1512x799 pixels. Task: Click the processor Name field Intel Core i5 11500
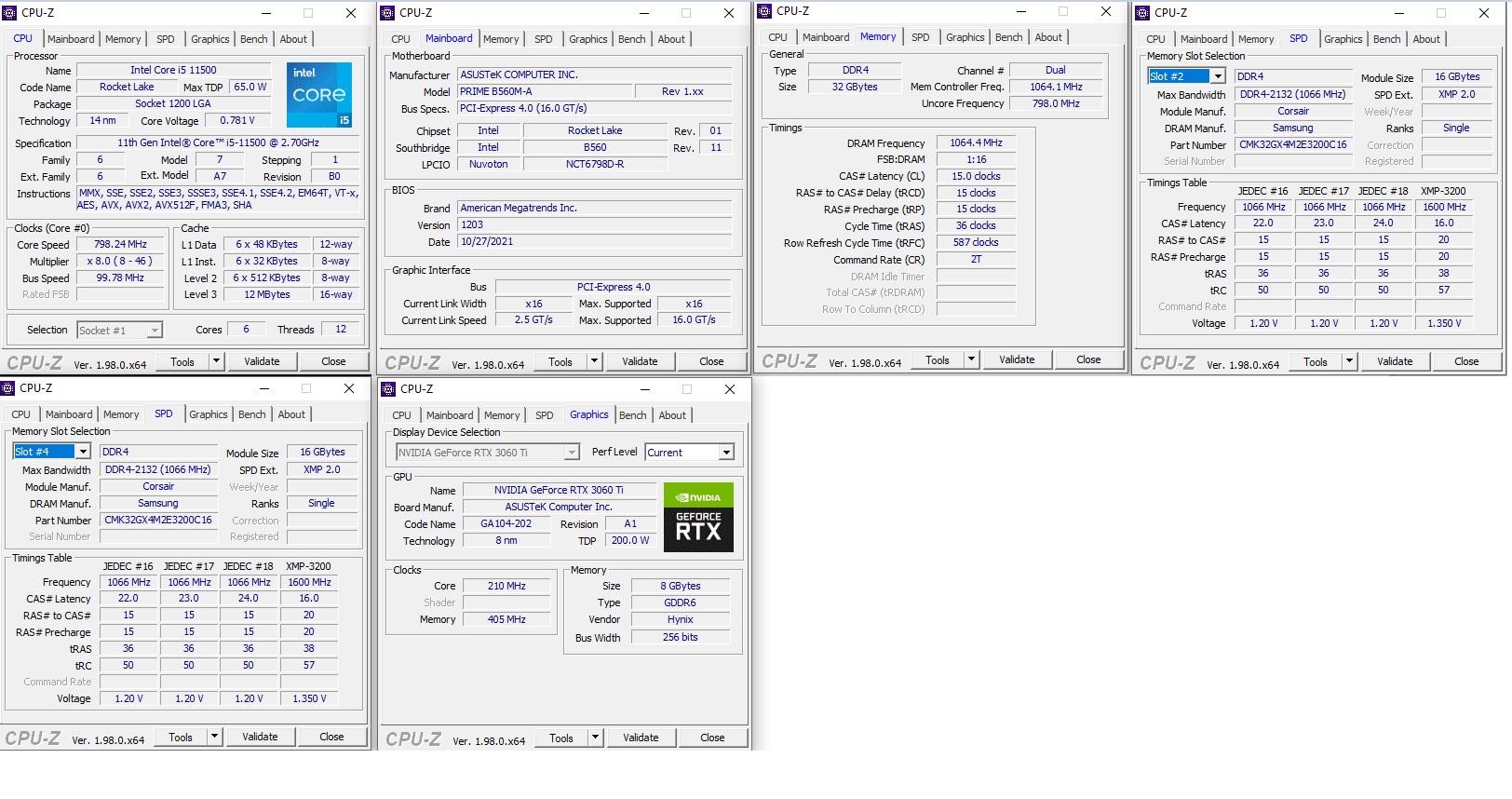[173, 70]
